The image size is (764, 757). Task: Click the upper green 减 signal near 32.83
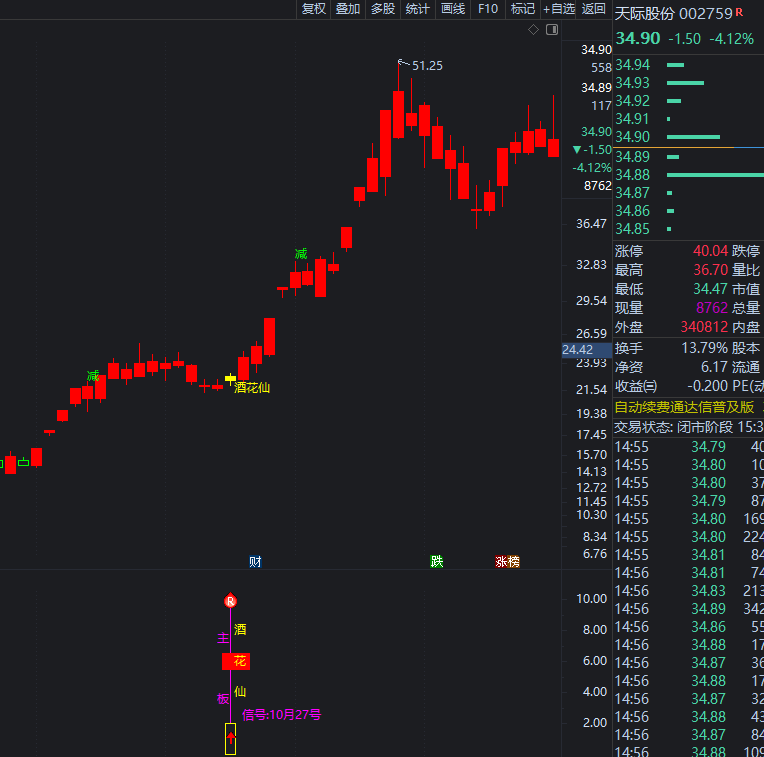click(301, 254)
